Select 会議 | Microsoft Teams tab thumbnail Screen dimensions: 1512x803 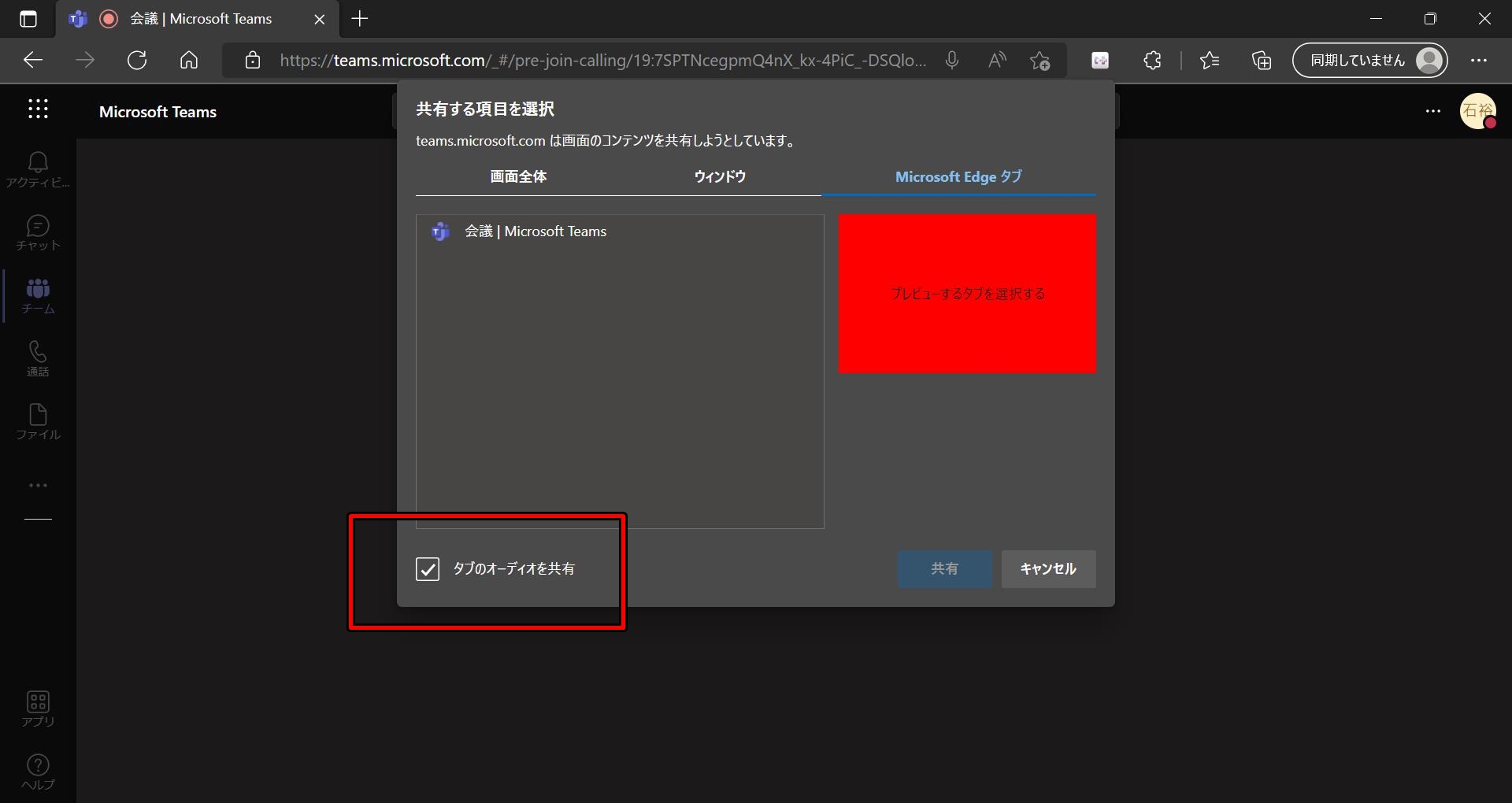pyautogui.click(x=535, y=231)
